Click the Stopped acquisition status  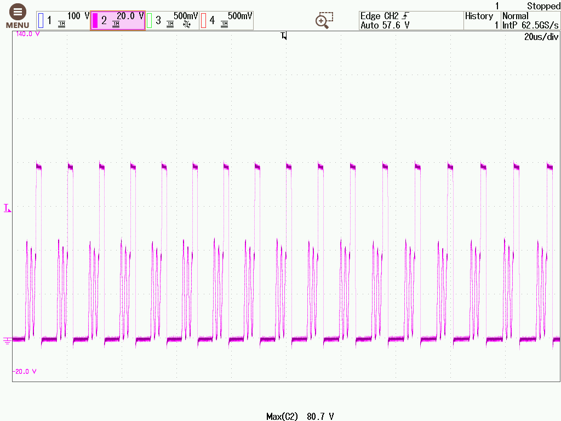543,6
